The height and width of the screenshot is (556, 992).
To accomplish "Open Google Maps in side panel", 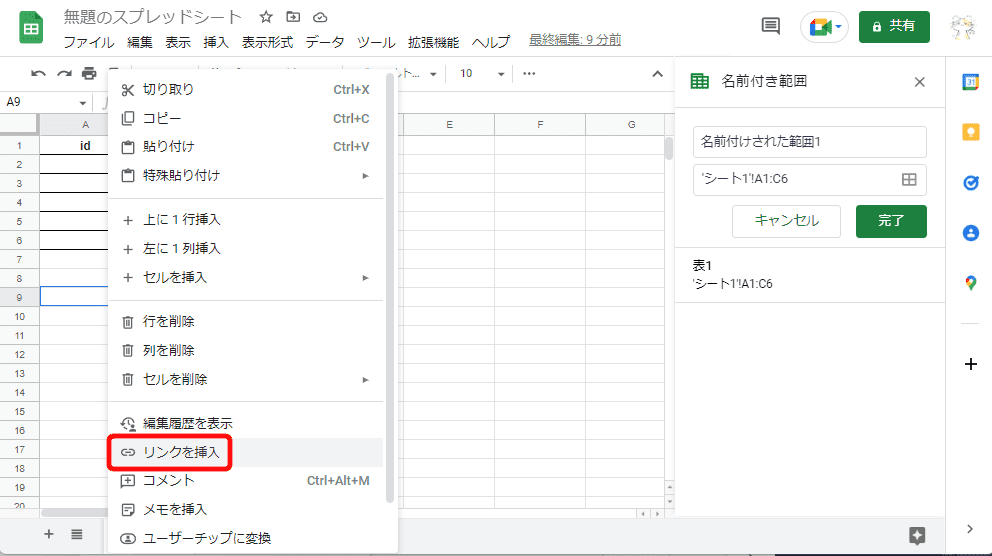I will tap(970, 283).
